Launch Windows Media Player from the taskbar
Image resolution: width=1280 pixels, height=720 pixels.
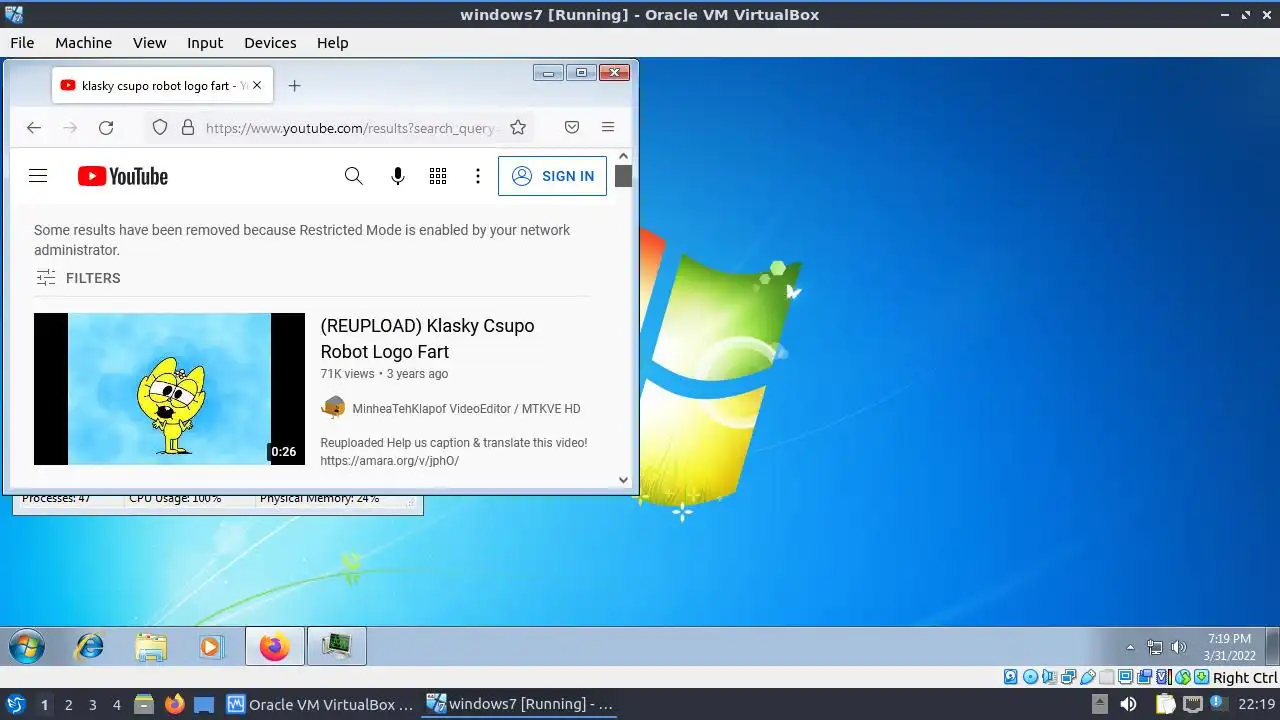tap(210, 647)
